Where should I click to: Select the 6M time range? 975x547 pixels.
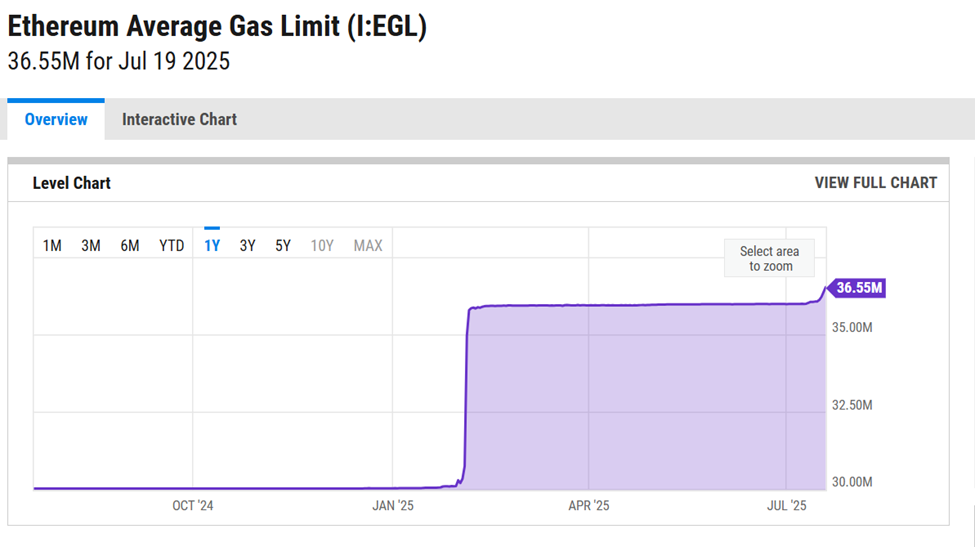click(x=130, y=246)
